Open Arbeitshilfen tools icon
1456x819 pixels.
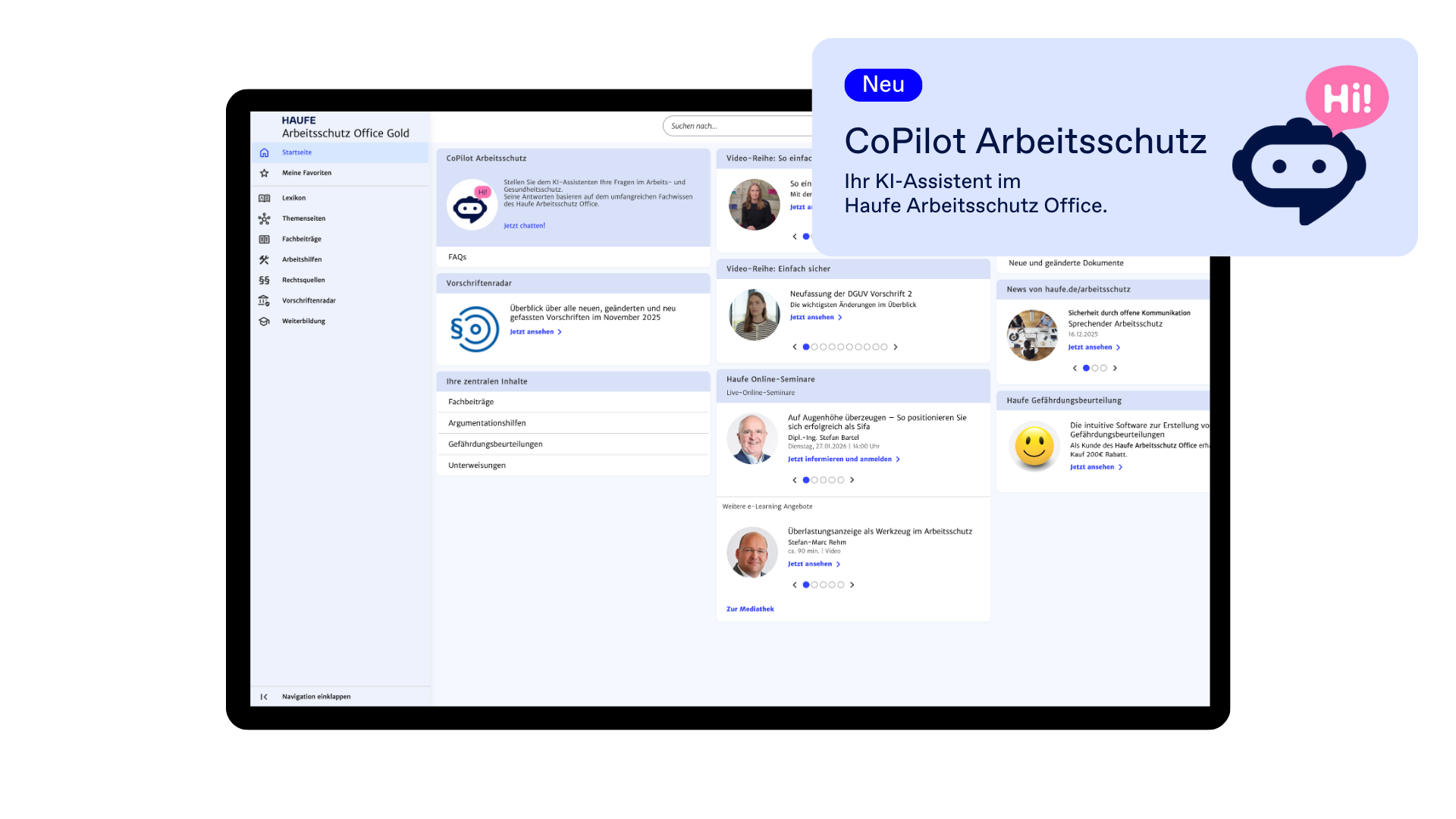pyautogui.click(x=264, y=259)
